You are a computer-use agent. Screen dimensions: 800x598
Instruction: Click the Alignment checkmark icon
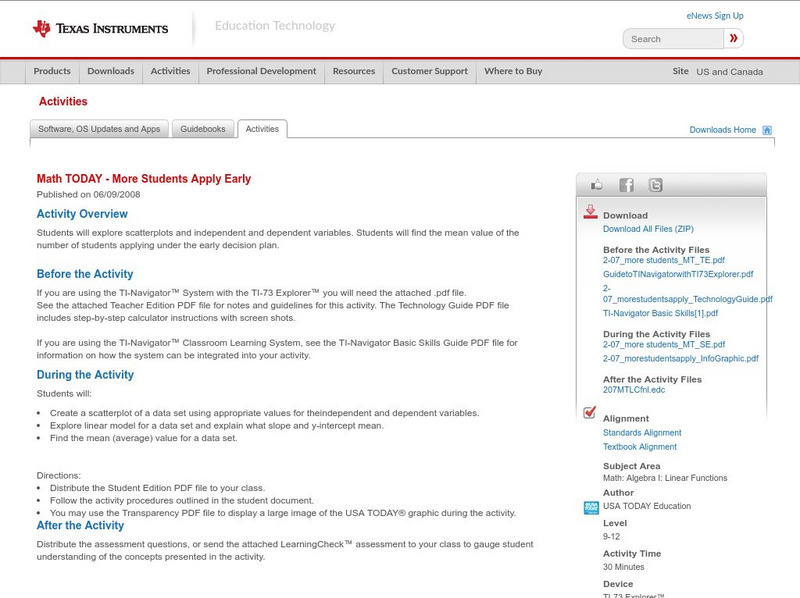(x=589, y=412)
